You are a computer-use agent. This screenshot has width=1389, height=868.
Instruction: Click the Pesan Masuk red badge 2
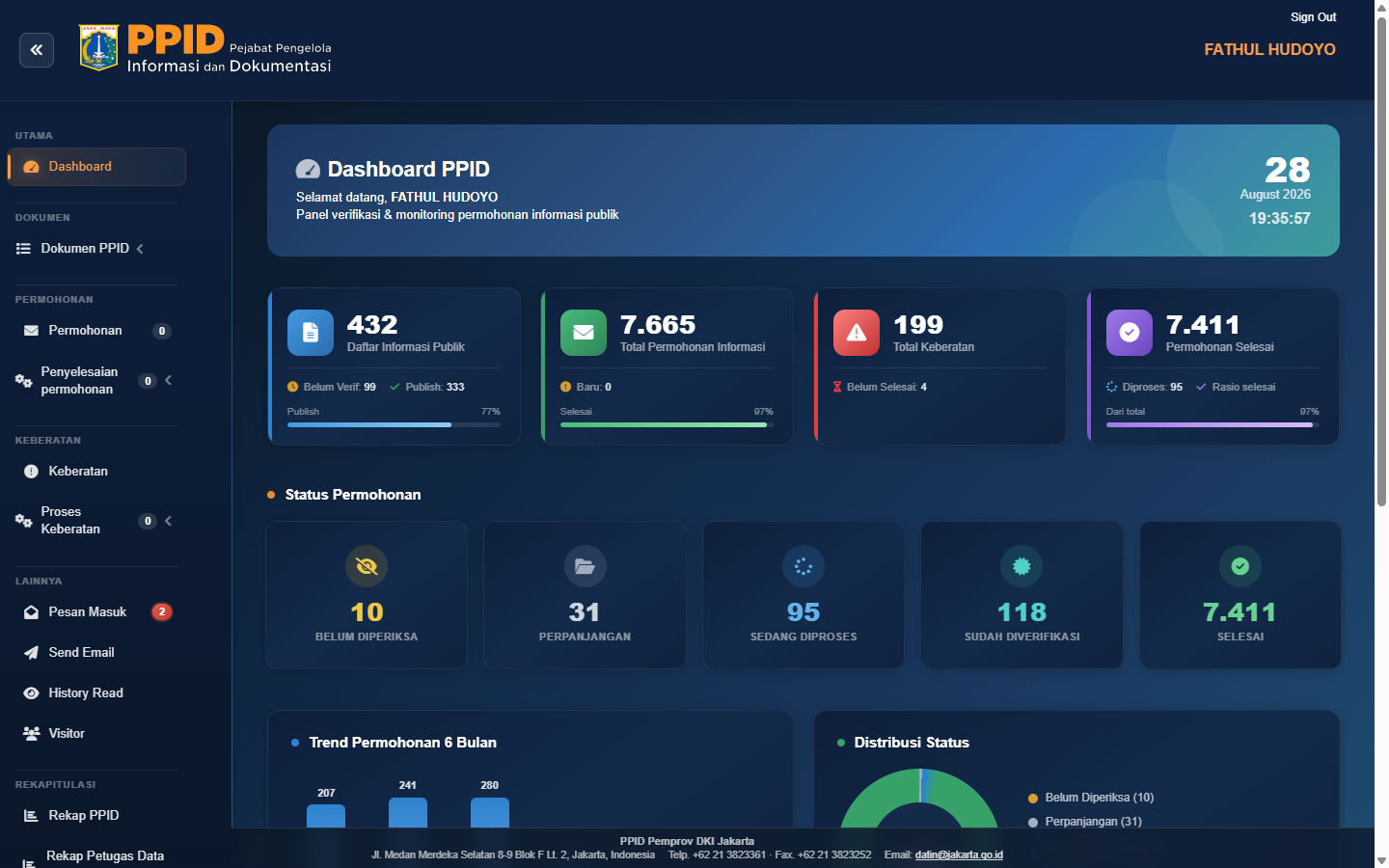click(162, 612)
